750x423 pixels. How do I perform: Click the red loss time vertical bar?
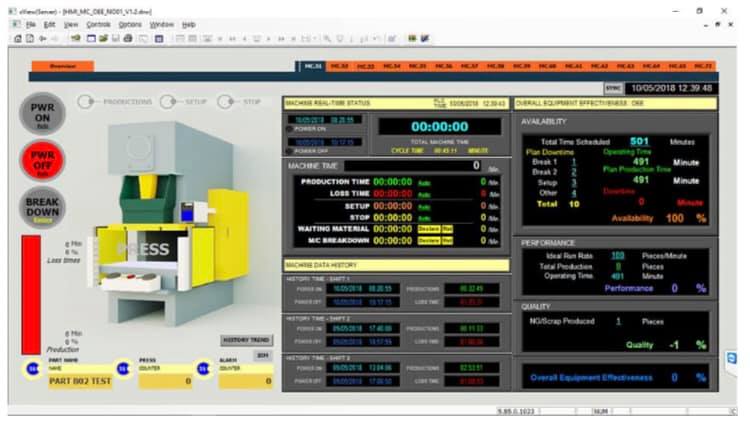coord(31,295)
